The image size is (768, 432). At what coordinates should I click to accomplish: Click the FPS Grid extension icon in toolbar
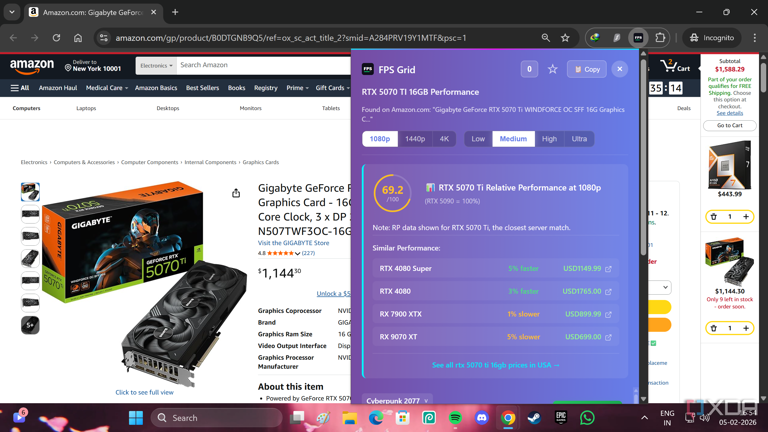pos(638,38)
